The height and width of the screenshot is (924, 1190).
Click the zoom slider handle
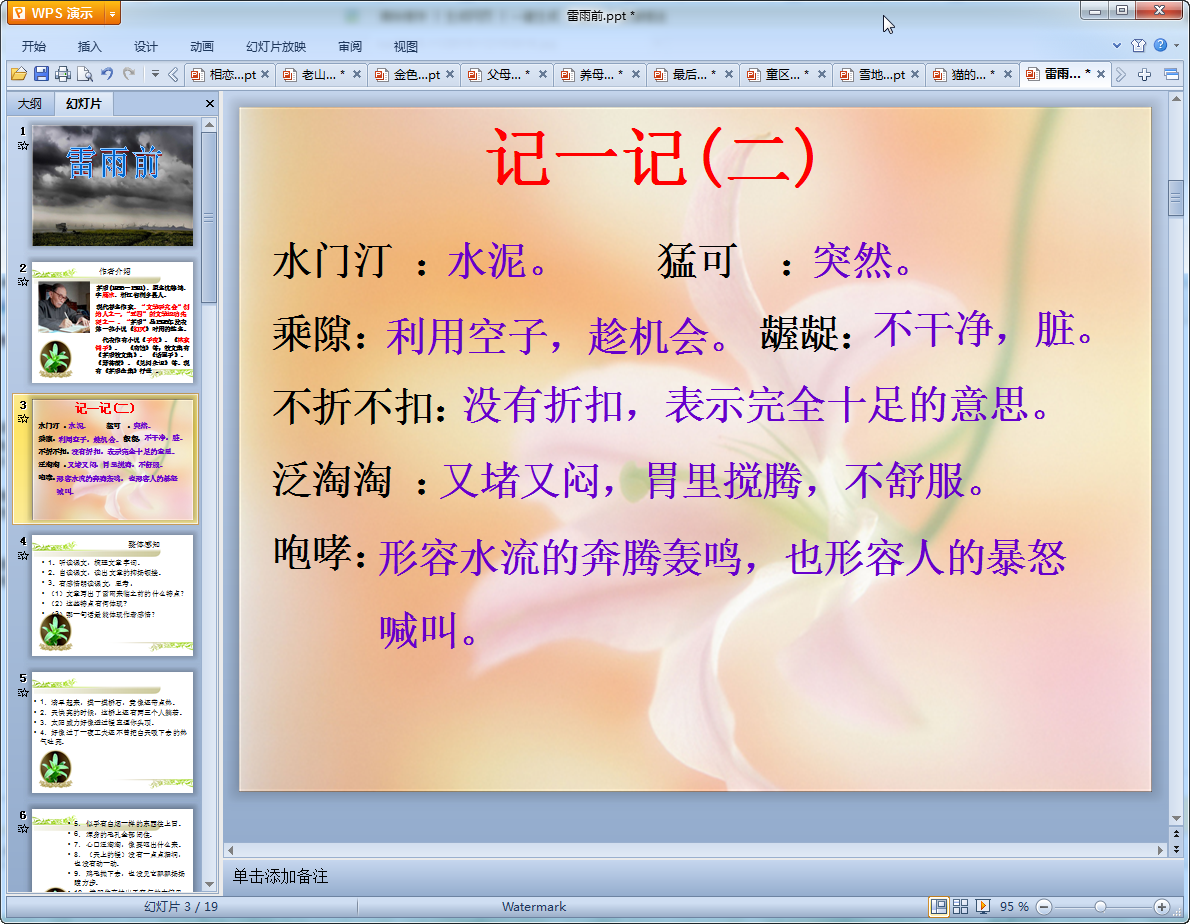pyautogui.click(x=1100, y=907)
